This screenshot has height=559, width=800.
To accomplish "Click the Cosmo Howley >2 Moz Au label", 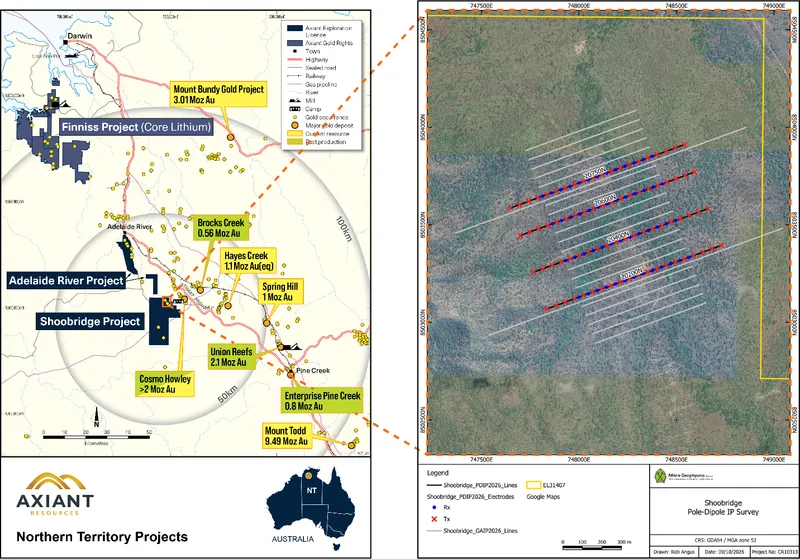I will [x=165, y=384].
